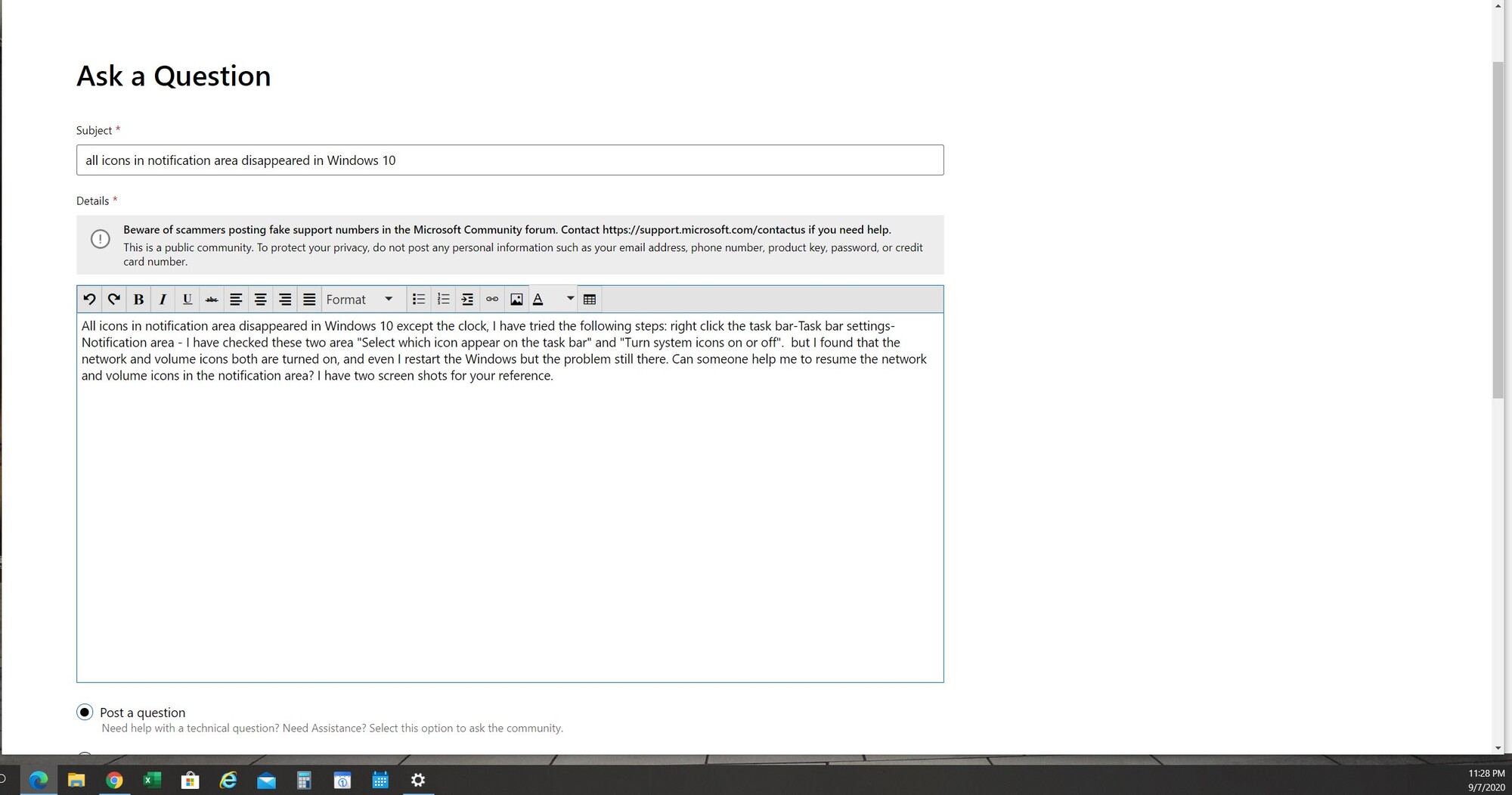1512x795 pixels.
Task: Click the 'Ask a Question' heading
Action: click(173, 76)
